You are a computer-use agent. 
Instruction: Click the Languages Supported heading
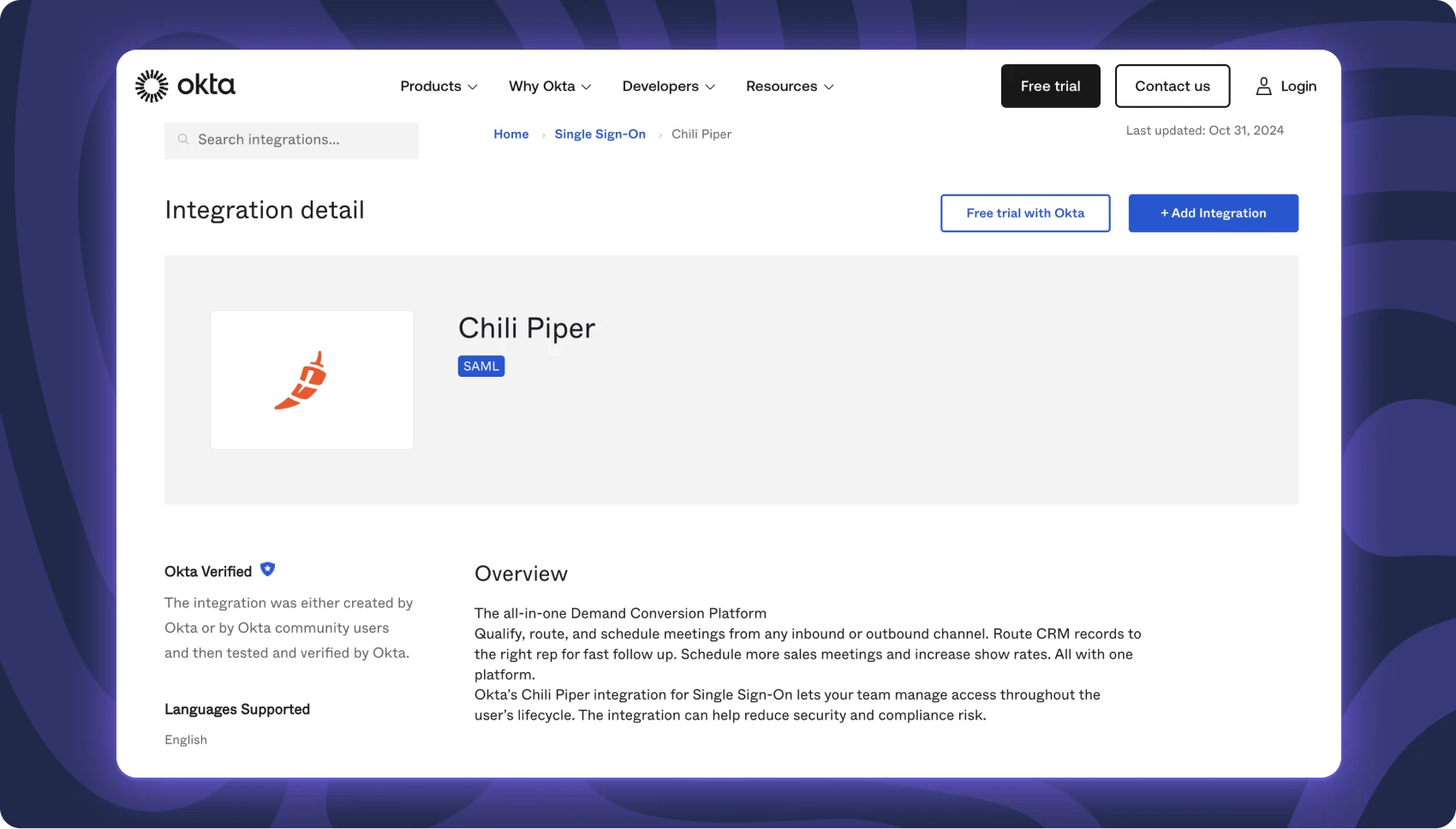pos(237,710)
